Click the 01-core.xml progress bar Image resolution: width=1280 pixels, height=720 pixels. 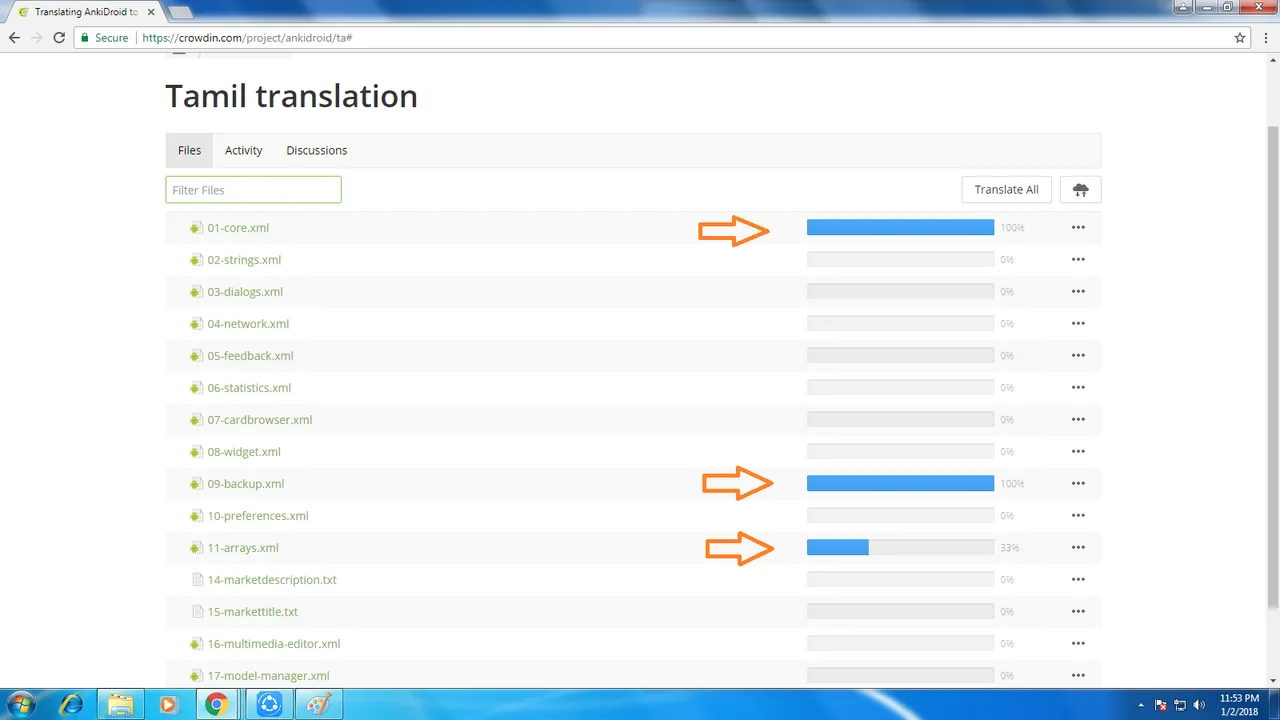pyautogui.click(x=900, y=228)
